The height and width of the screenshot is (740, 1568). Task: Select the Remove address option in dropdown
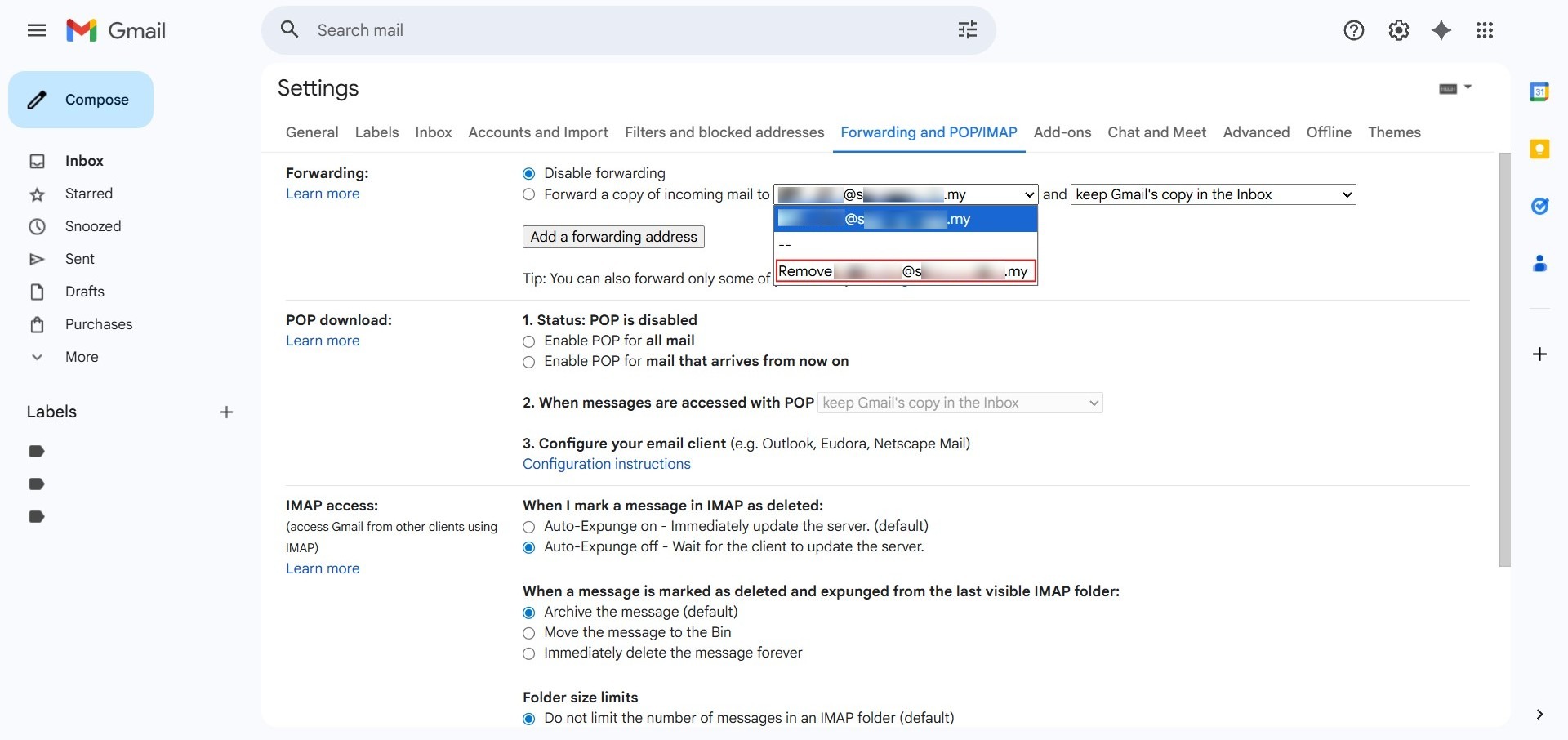pyautogui.click(x=905, y=271)
